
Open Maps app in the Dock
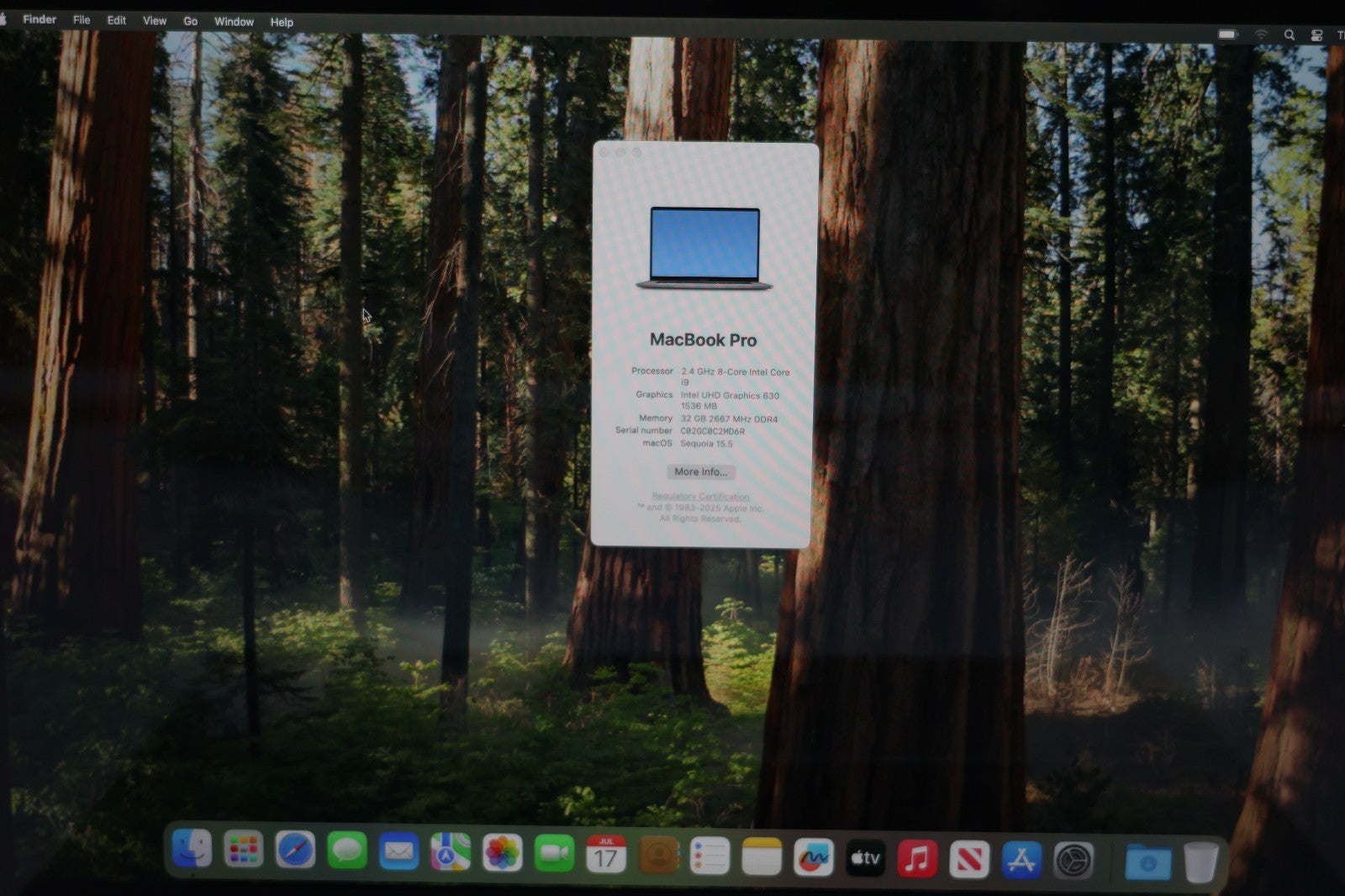click(451, 853)
